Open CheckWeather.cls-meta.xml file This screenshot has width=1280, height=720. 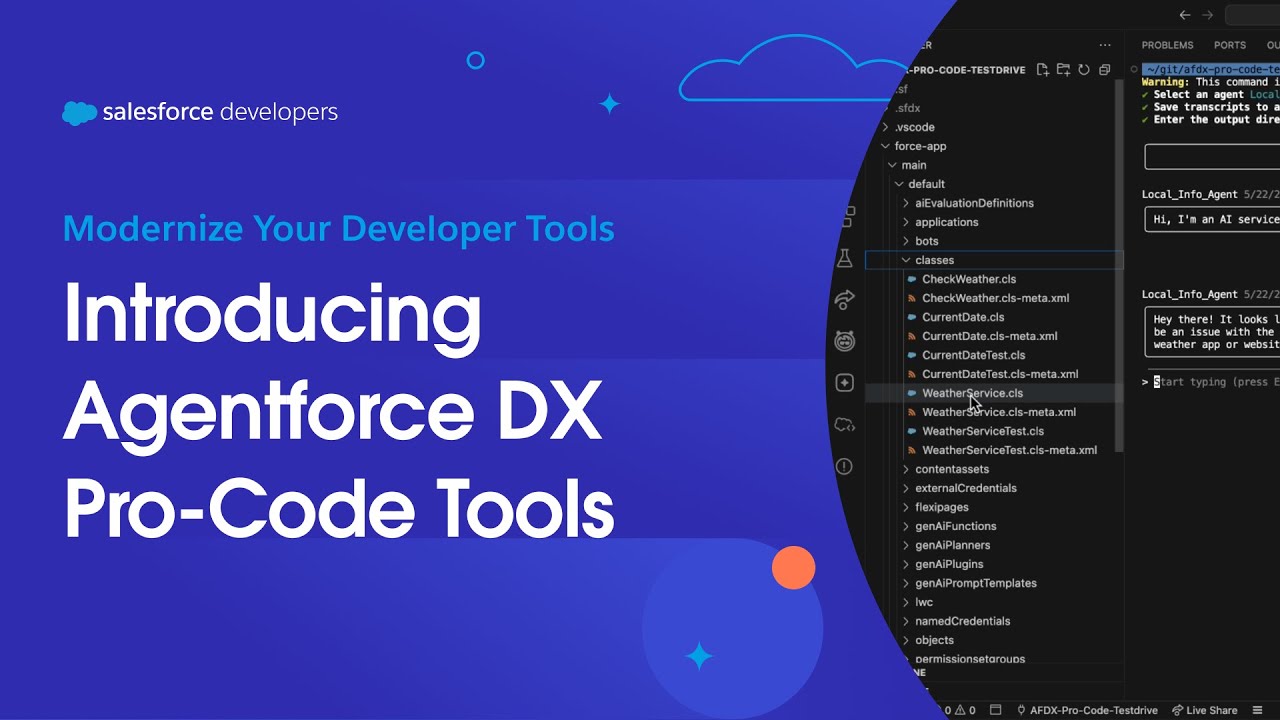995,298
